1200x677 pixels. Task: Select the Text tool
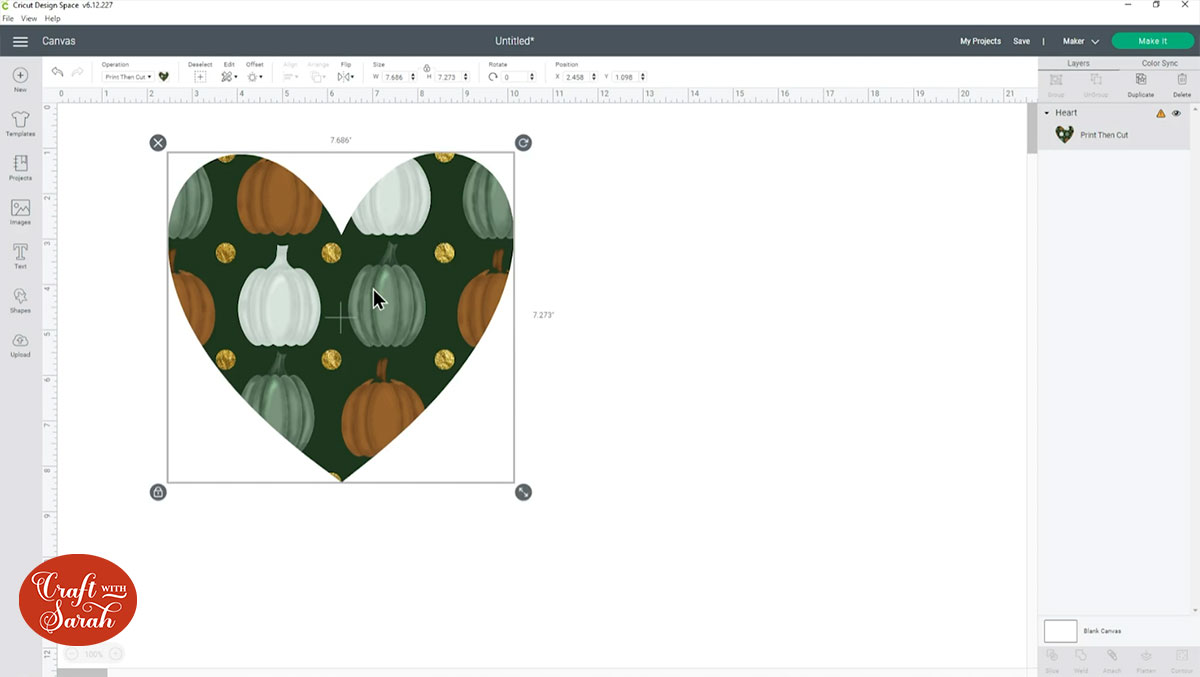[20, 256]
